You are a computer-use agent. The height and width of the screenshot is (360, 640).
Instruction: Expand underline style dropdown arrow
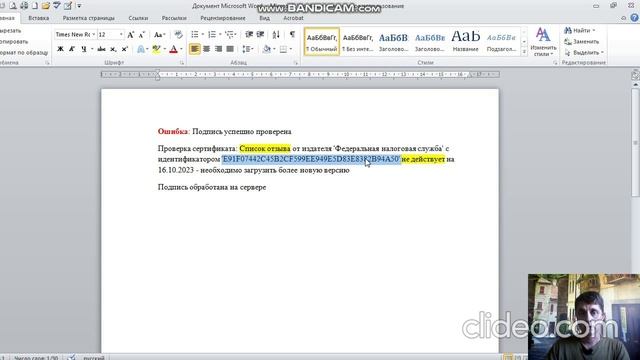pyautogui.click(x=92, y=49)
